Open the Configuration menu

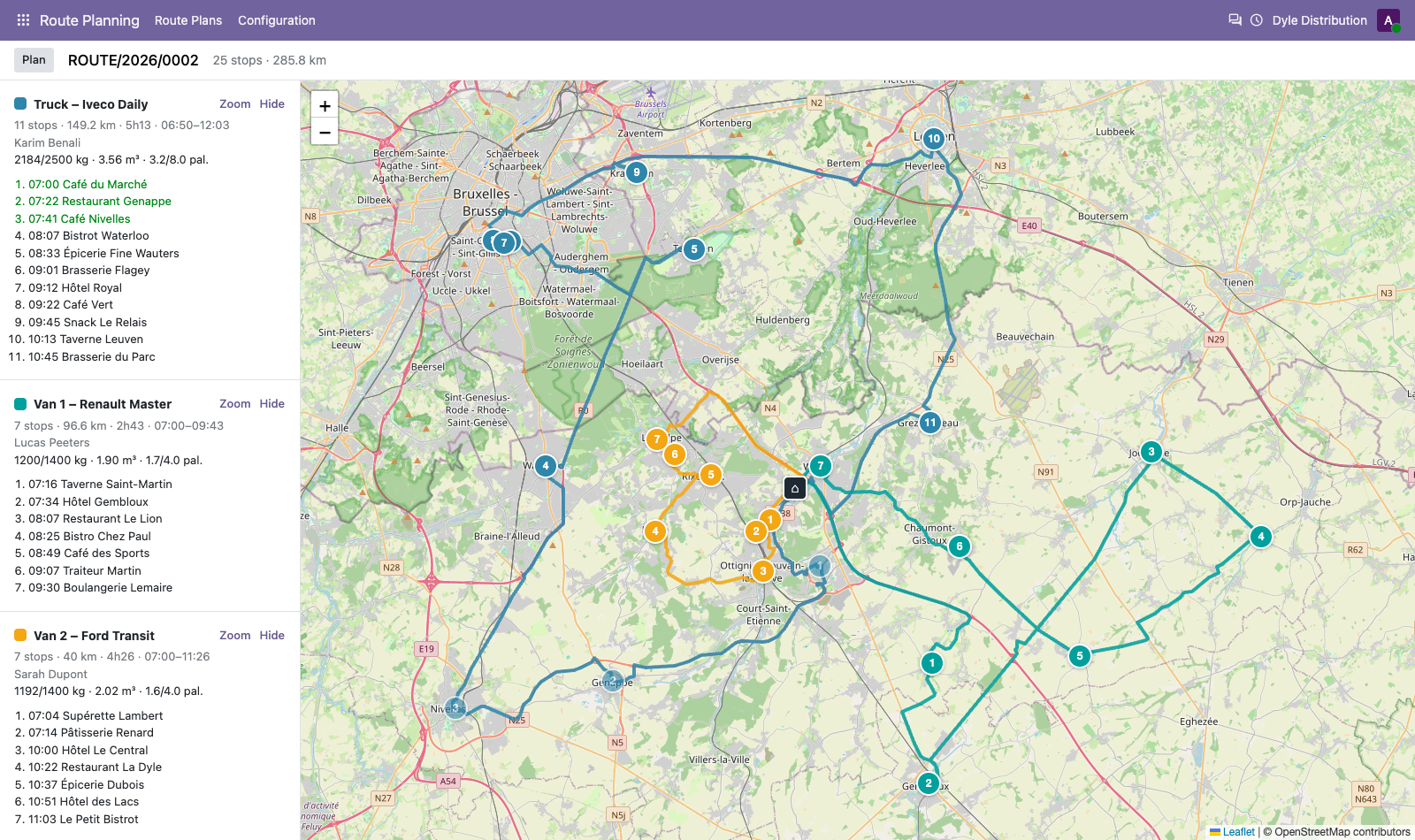(x=277, y=20)
